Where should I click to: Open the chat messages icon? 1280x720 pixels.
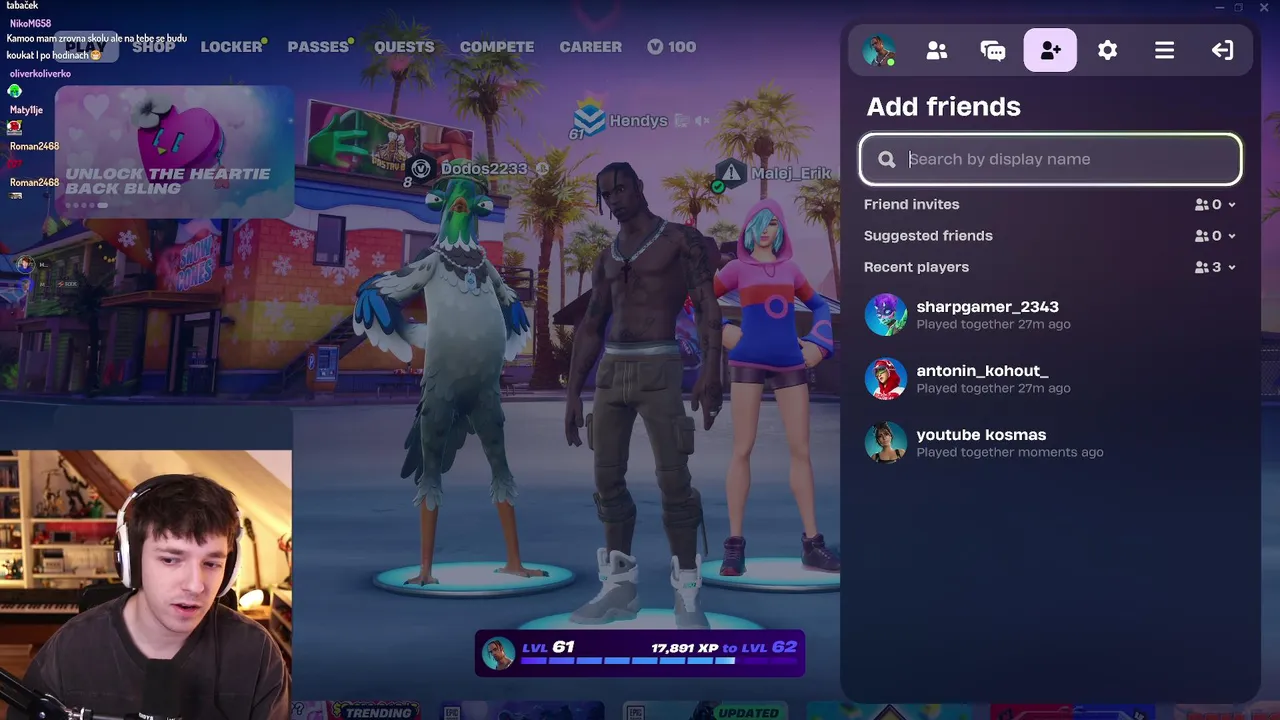pos(993,50)
